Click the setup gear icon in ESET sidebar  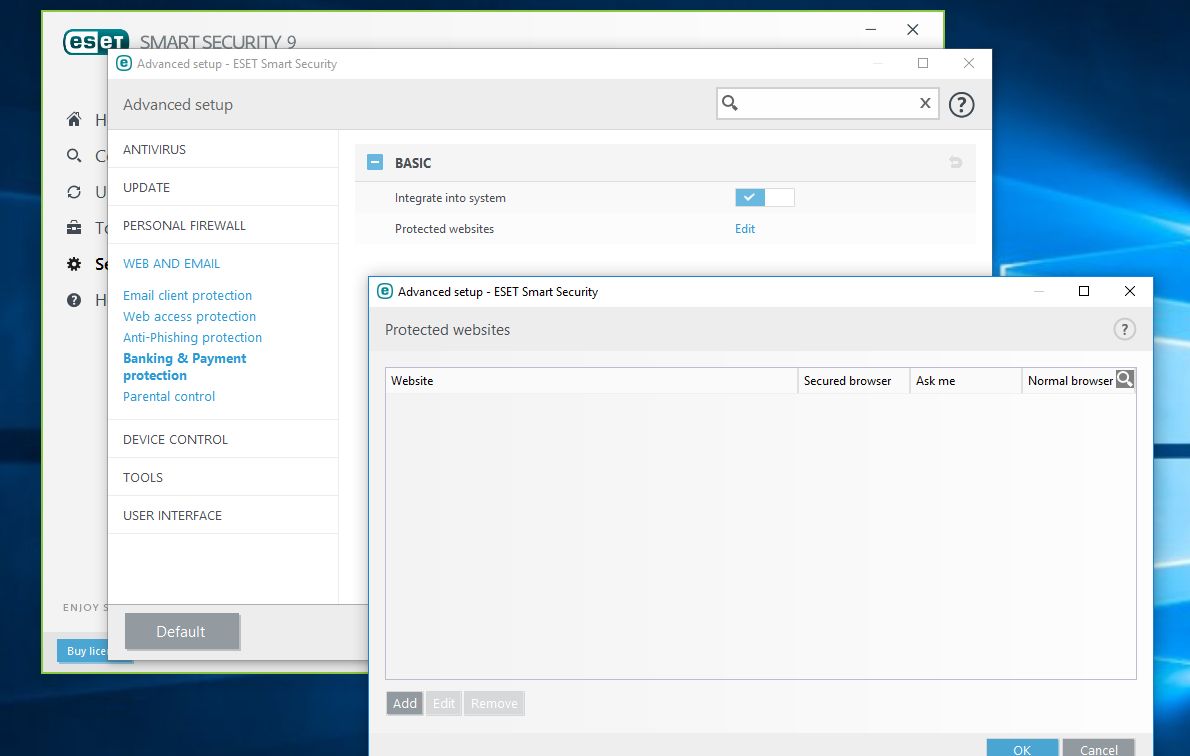(x=74, y=264)
